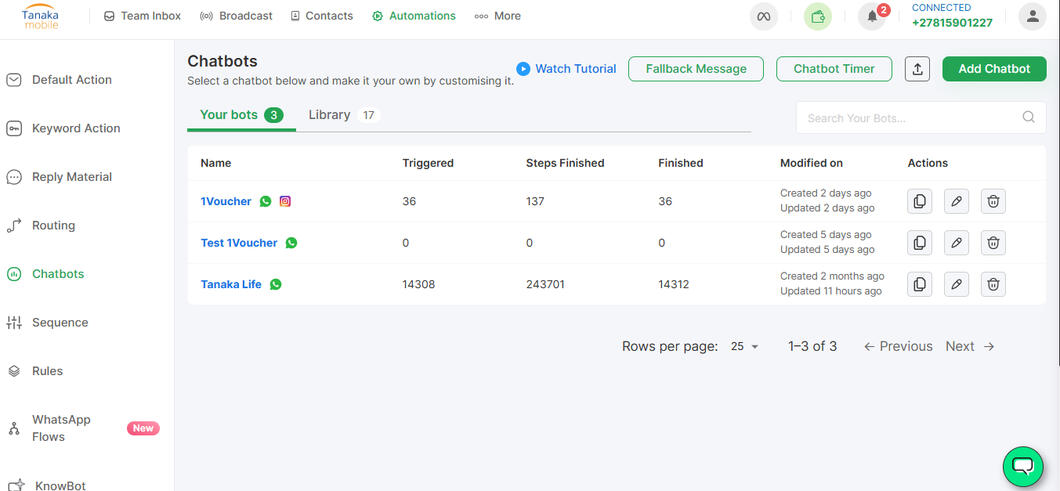The width and height of the screenshot is (1060, 491).
Task: Select Chatbots in sidebar
Action: tap(45, 274)
